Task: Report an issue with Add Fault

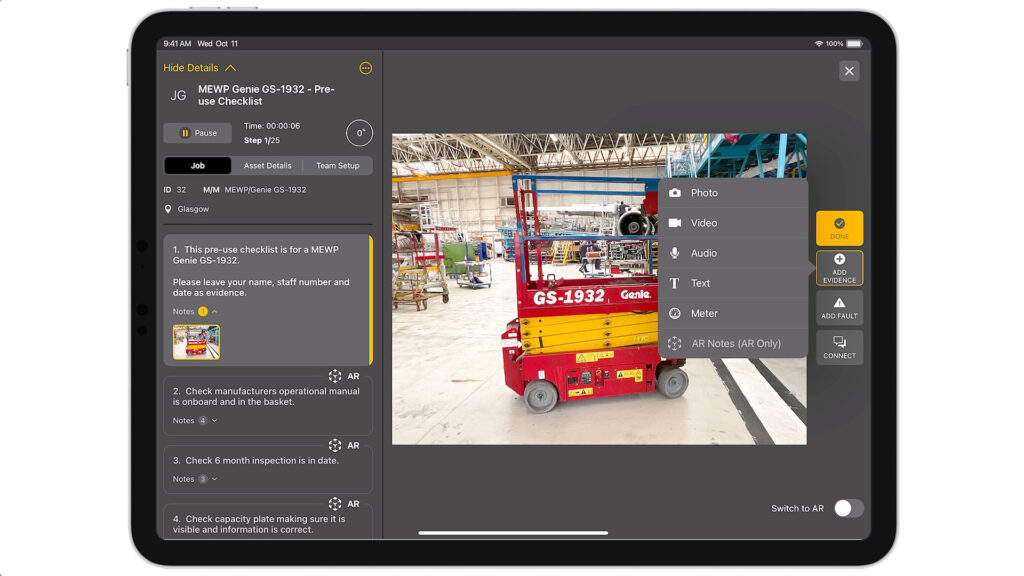Action: point(839,308)
